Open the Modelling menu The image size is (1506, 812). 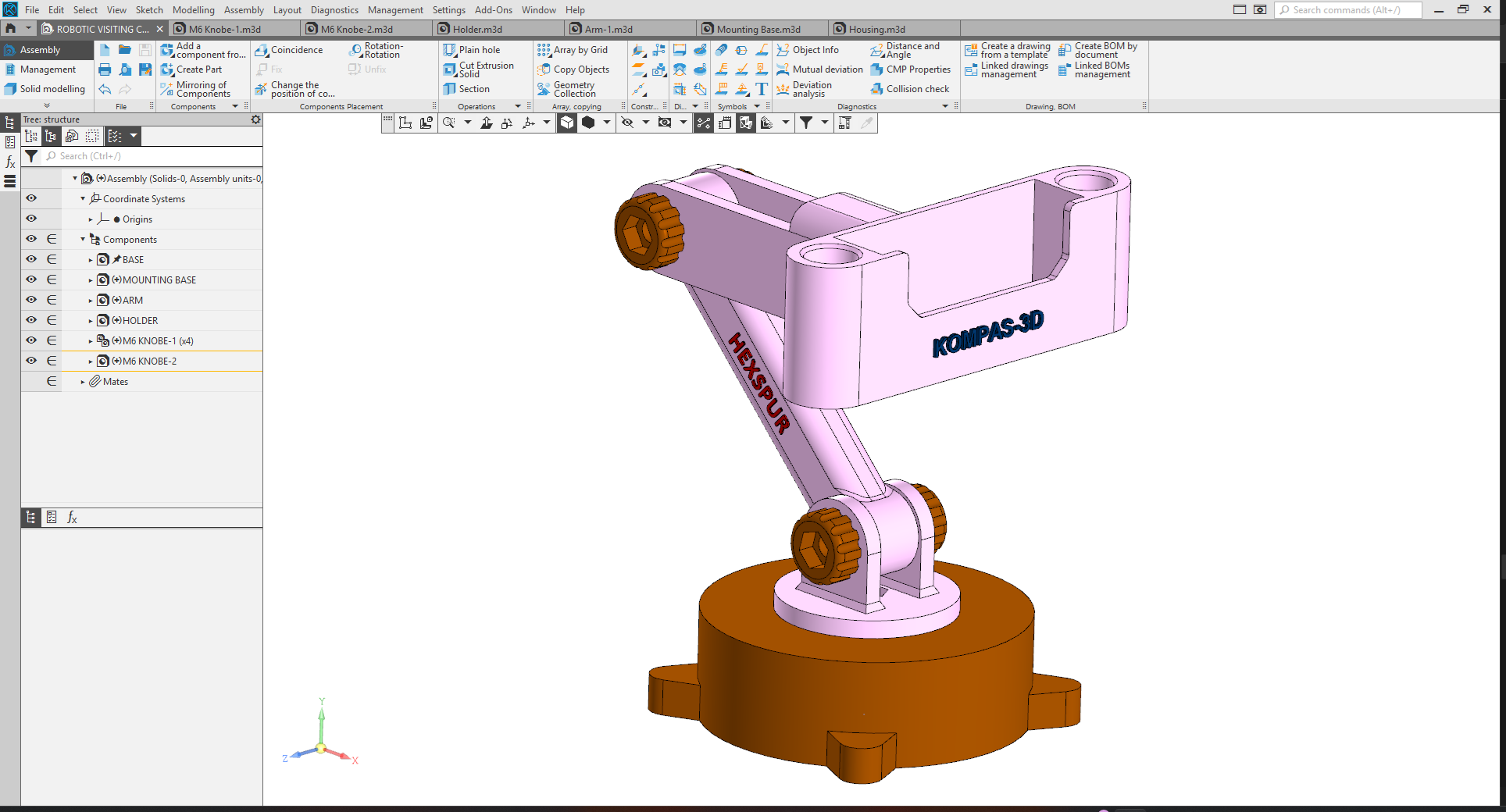pos(194,10)
